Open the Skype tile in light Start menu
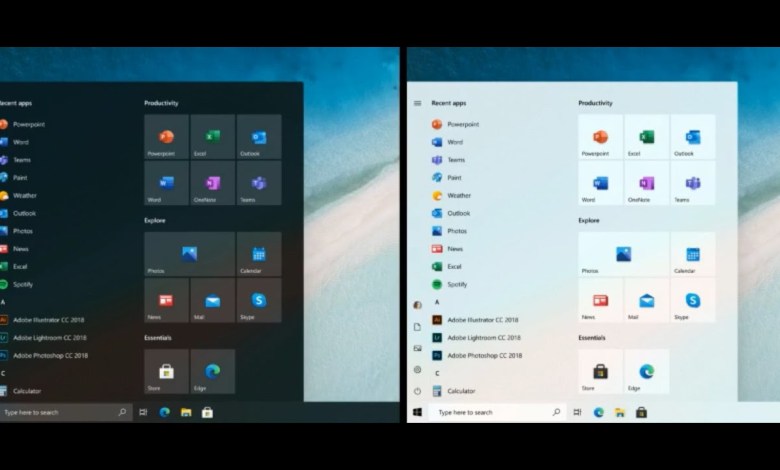780x470 pixels. pyautogui.click(x=693, y=300)
